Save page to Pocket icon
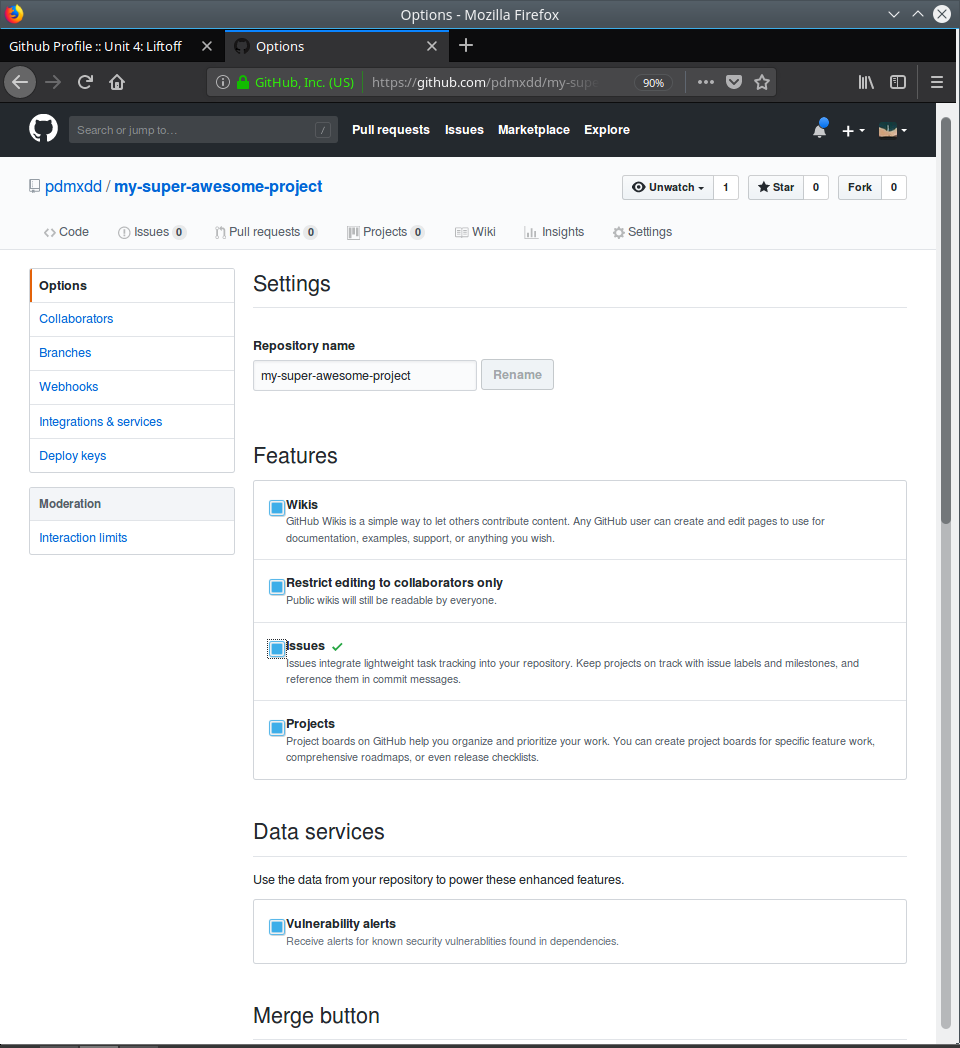The image size is (960, 1048). [734, 82]
